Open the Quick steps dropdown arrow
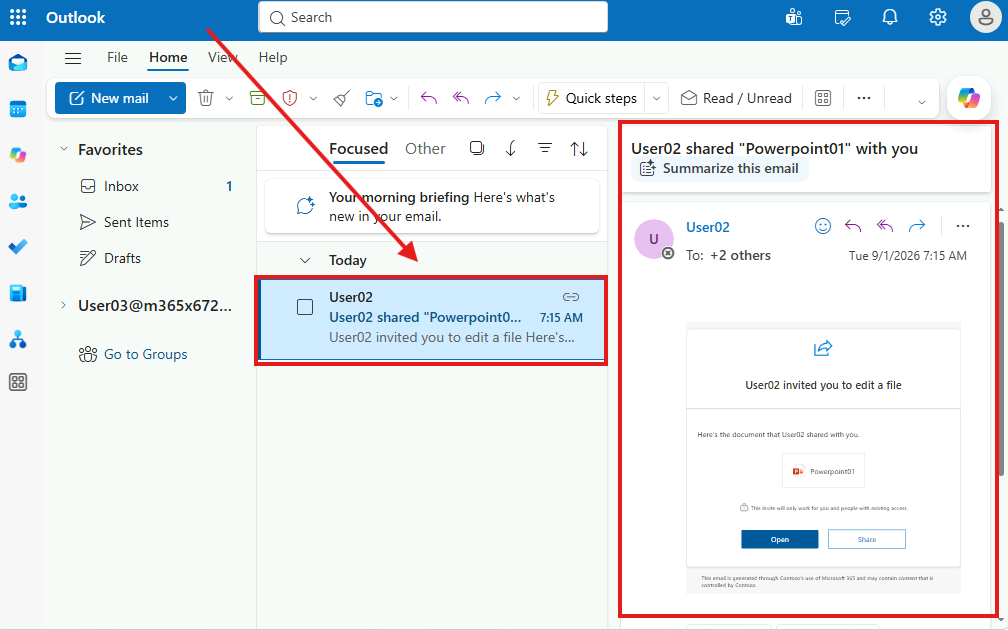1008x630 pixels. [x=656, y=98]
